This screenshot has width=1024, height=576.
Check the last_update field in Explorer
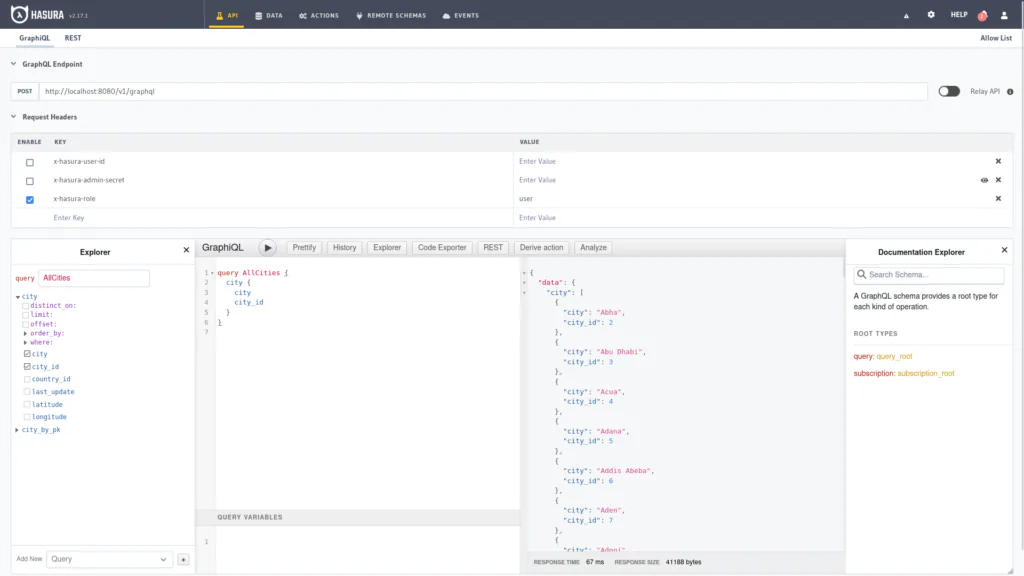click(27, 392)
